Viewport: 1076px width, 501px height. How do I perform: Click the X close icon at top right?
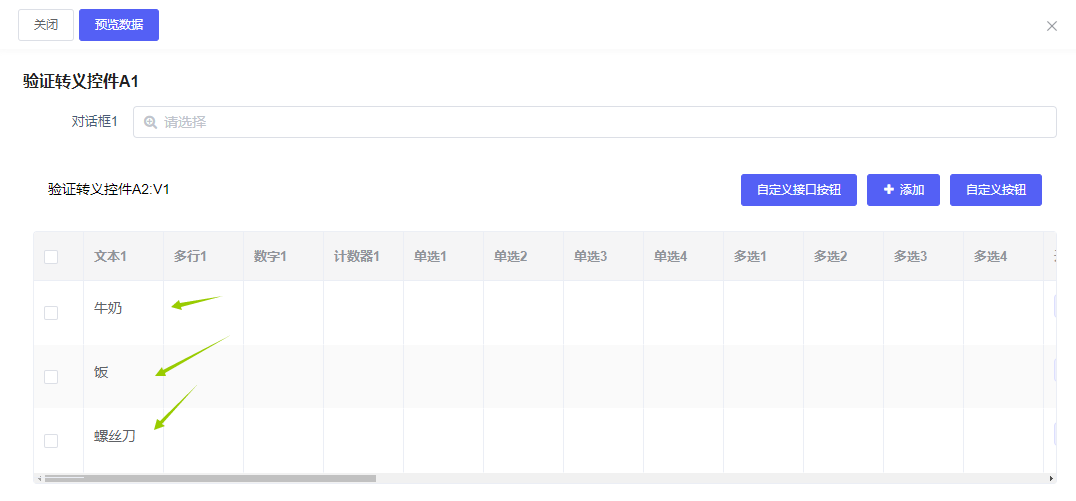pyautogui.click(x=1051, y=26)
